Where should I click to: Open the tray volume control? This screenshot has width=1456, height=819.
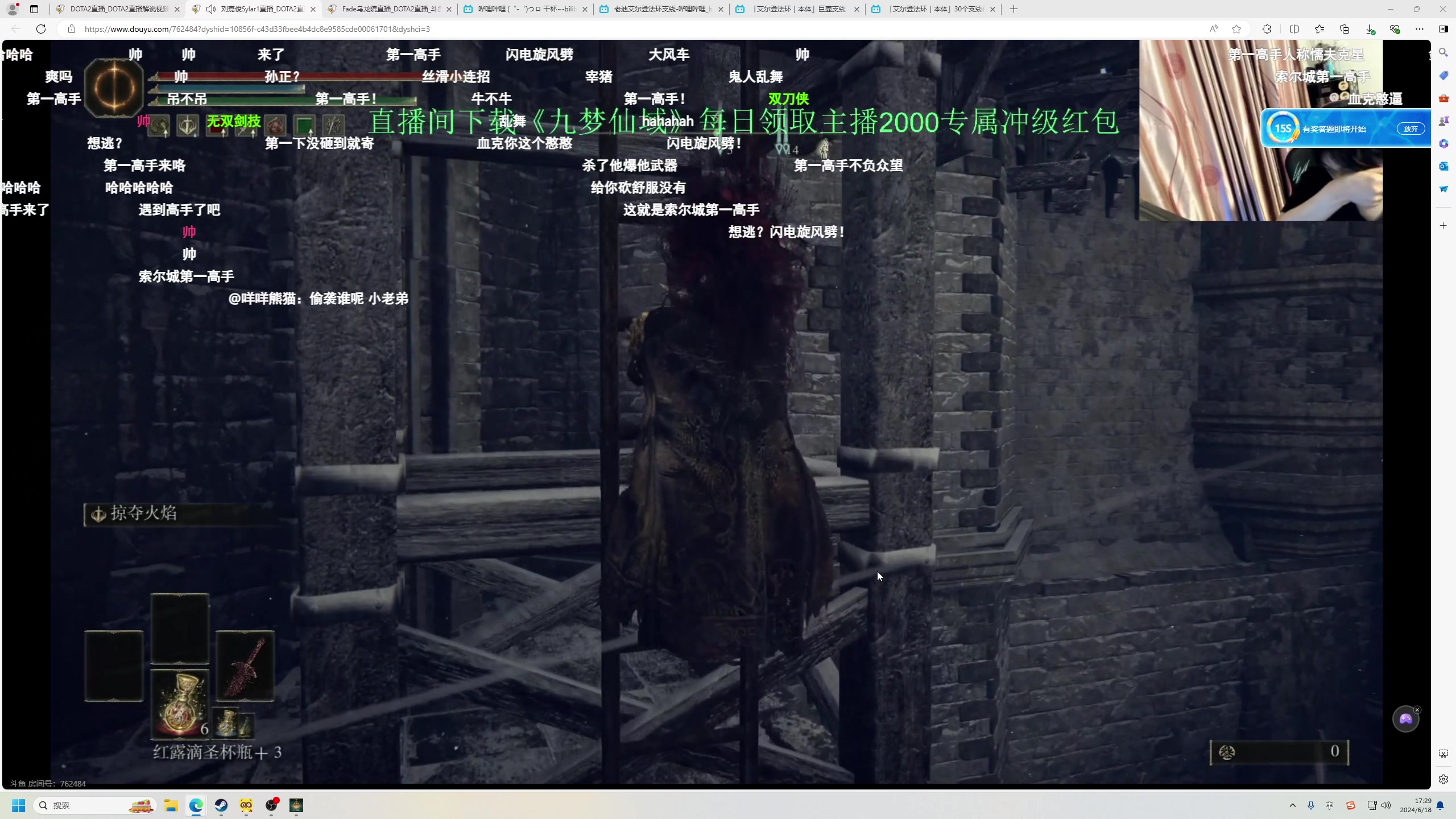[1386, 805]
